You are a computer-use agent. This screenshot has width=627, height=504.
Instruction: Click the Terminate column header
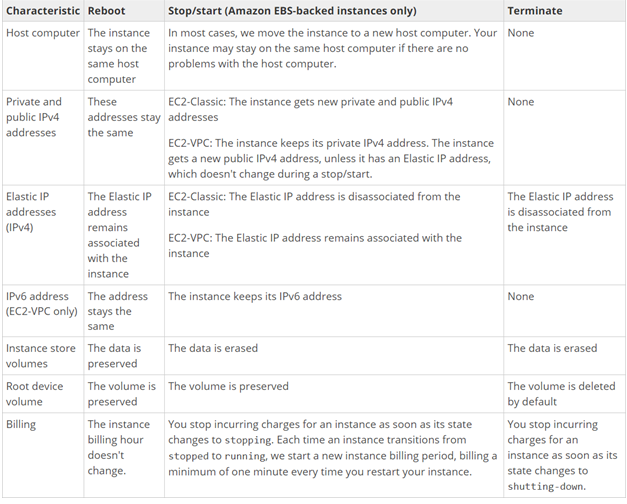pos(535,11)
